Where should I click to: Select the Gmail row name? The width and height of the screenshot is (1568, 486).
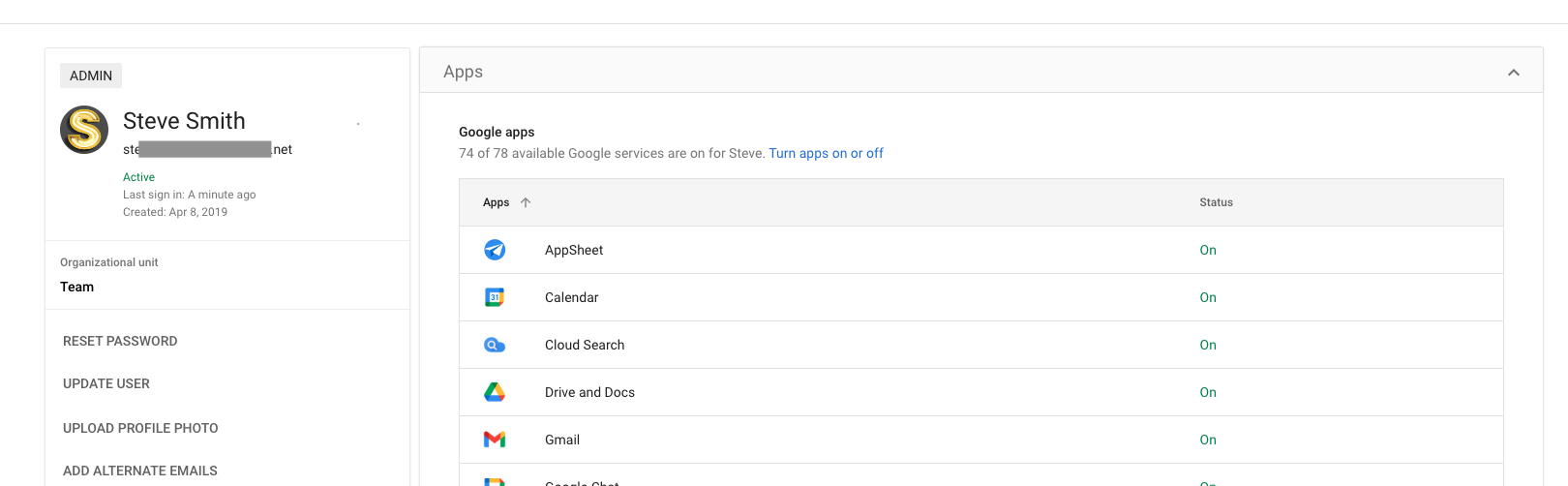(562, 440)
